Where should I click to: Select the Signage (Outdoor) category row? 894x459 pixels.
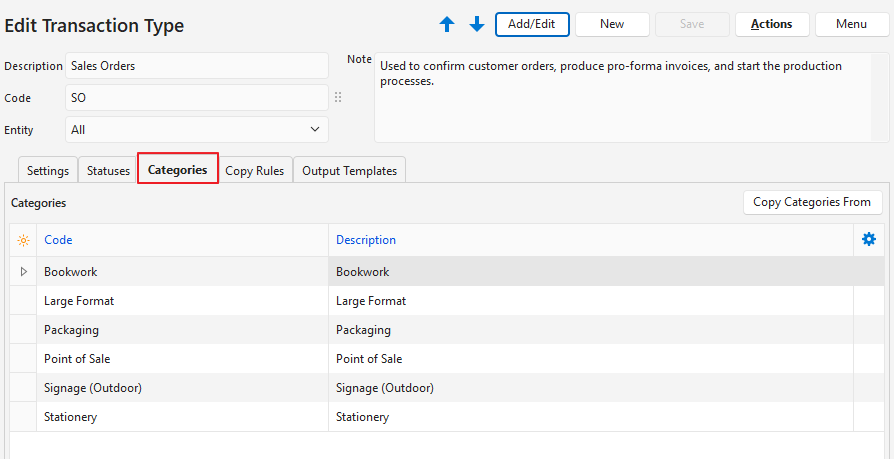pyautogui.click(x=180, y=388)
